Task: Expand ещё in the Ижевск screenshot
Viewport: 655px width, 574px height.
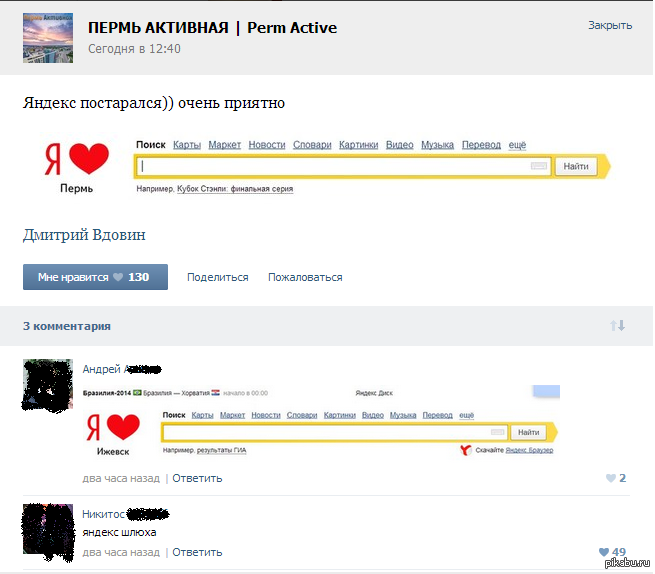Action: click(x=467, y=415)
